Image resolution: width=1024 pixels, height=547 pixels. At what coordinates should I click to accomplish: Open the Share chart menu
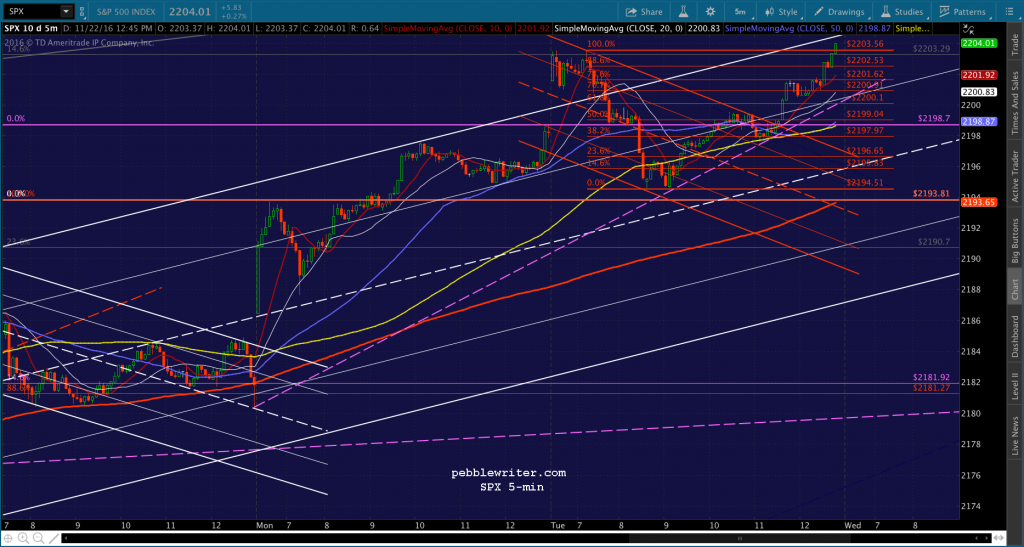(x=644, y=12)
